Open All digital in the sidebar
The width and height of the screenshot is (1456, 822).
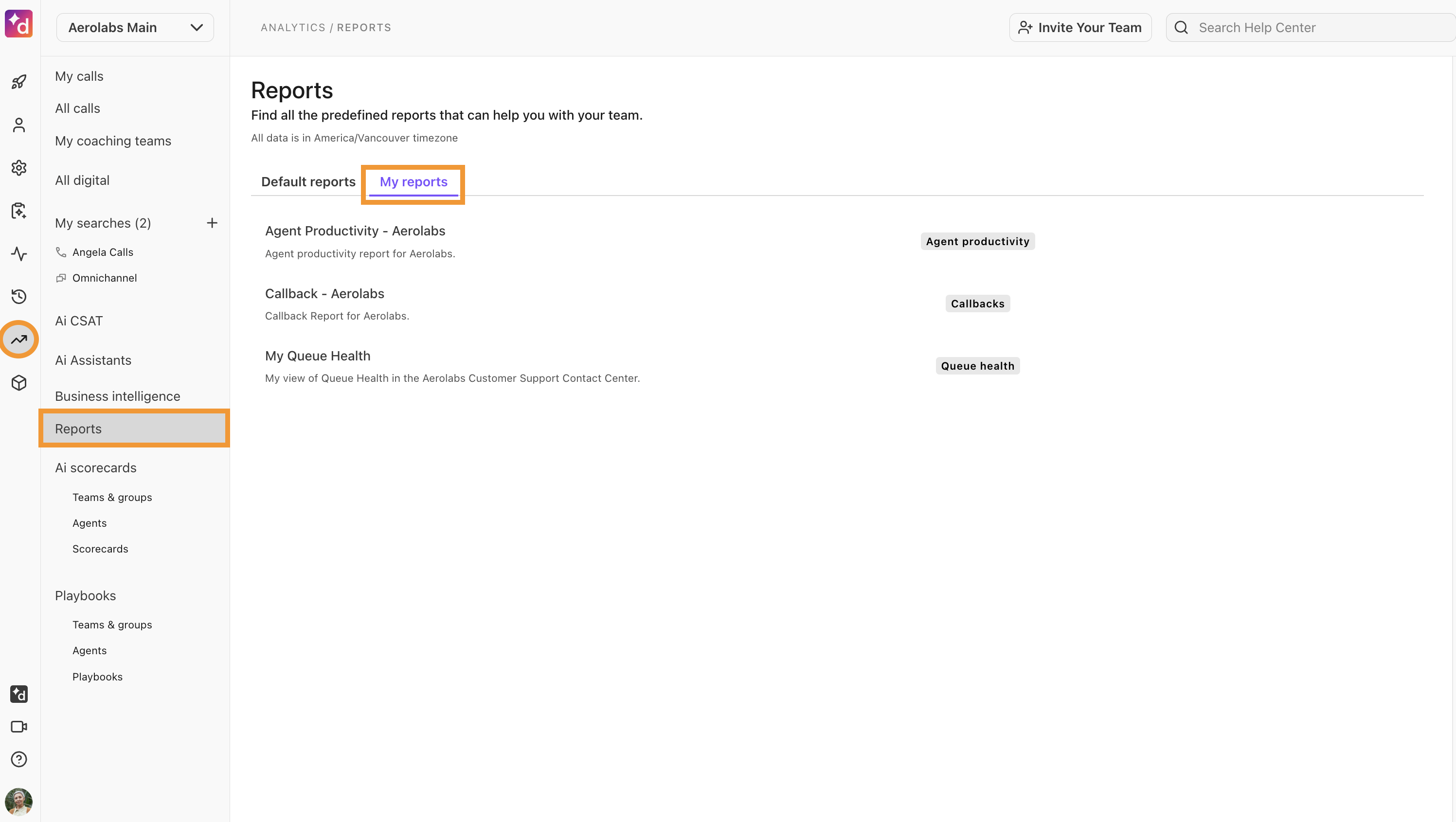coord(82,180)
